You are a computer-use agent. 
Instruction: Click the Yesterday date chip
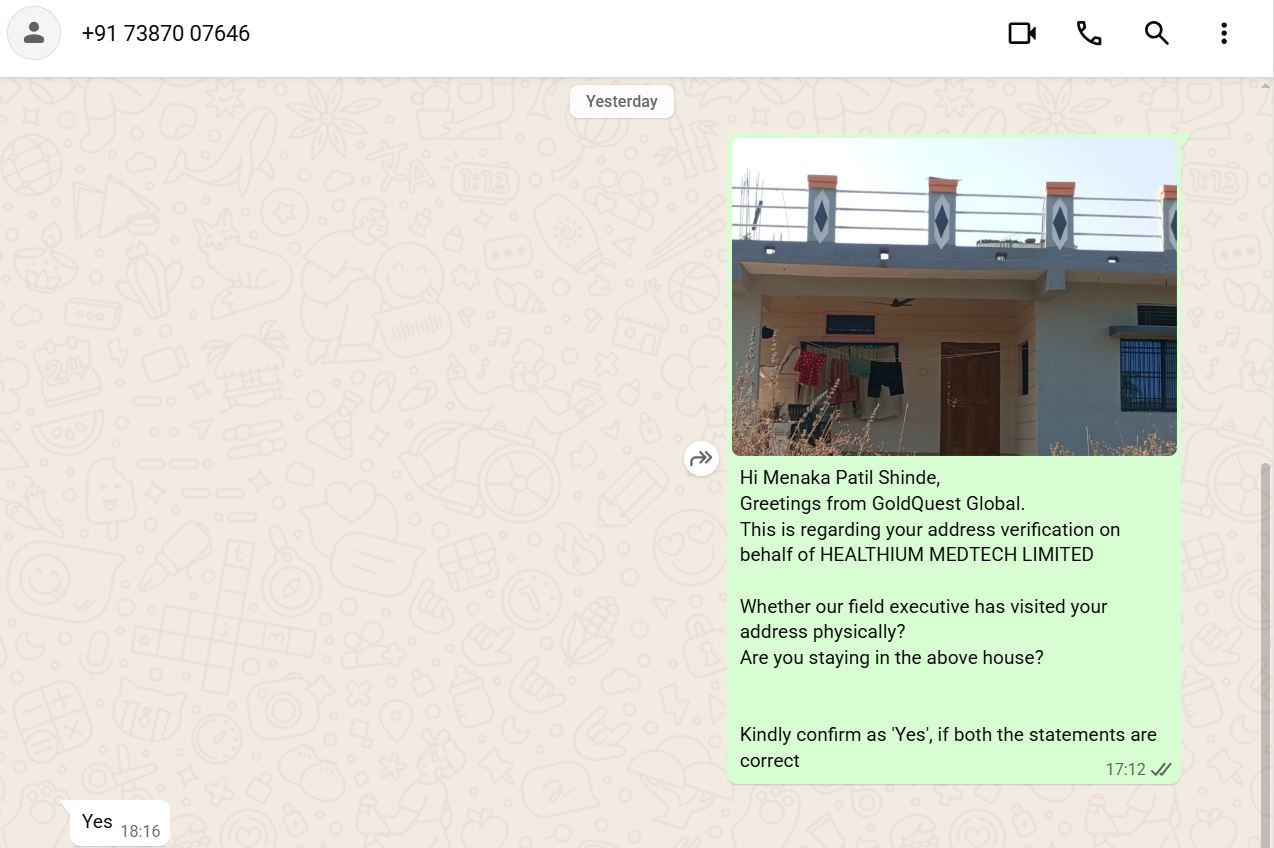click(622, 101)
